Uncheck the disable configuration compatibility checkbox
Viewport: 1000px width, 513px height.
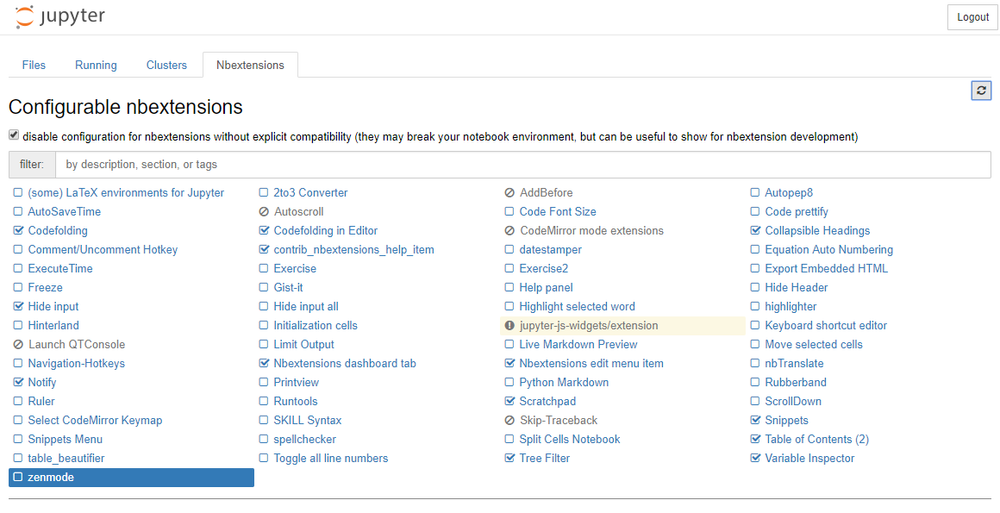point(14,135)
